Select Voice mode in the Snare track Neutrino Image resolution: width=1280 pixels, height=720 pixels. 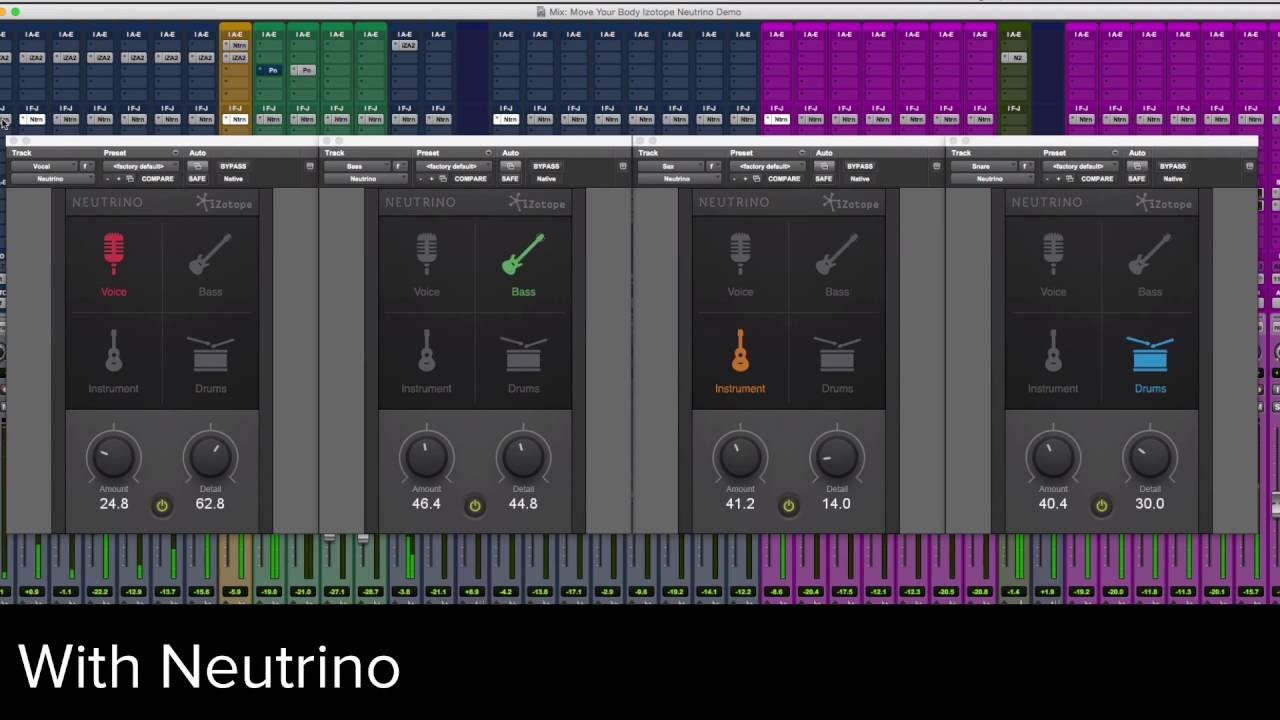(1053, 265)
